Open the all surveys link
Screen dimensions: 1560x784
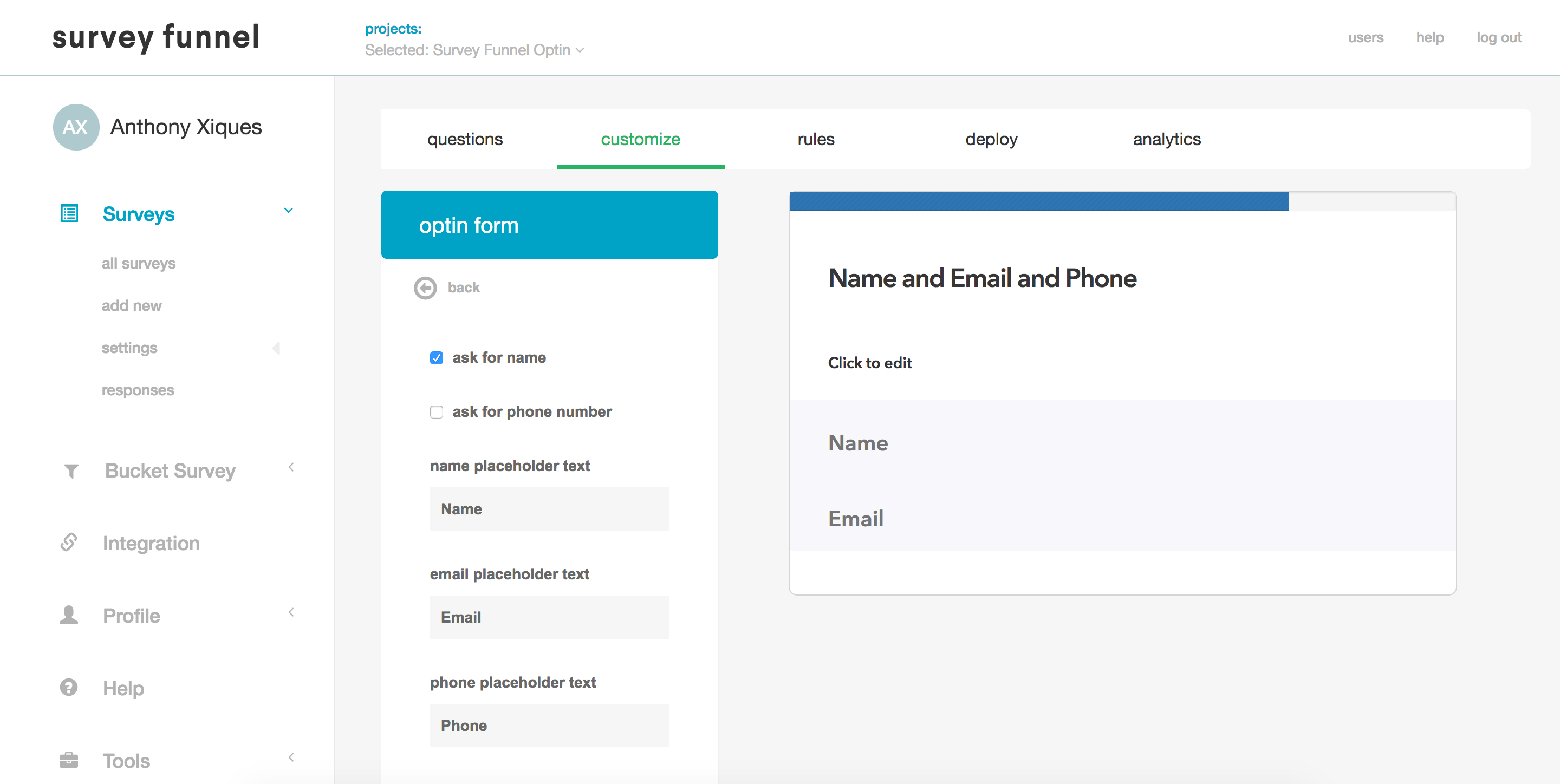pyautogui.click(x=139, y=263)
